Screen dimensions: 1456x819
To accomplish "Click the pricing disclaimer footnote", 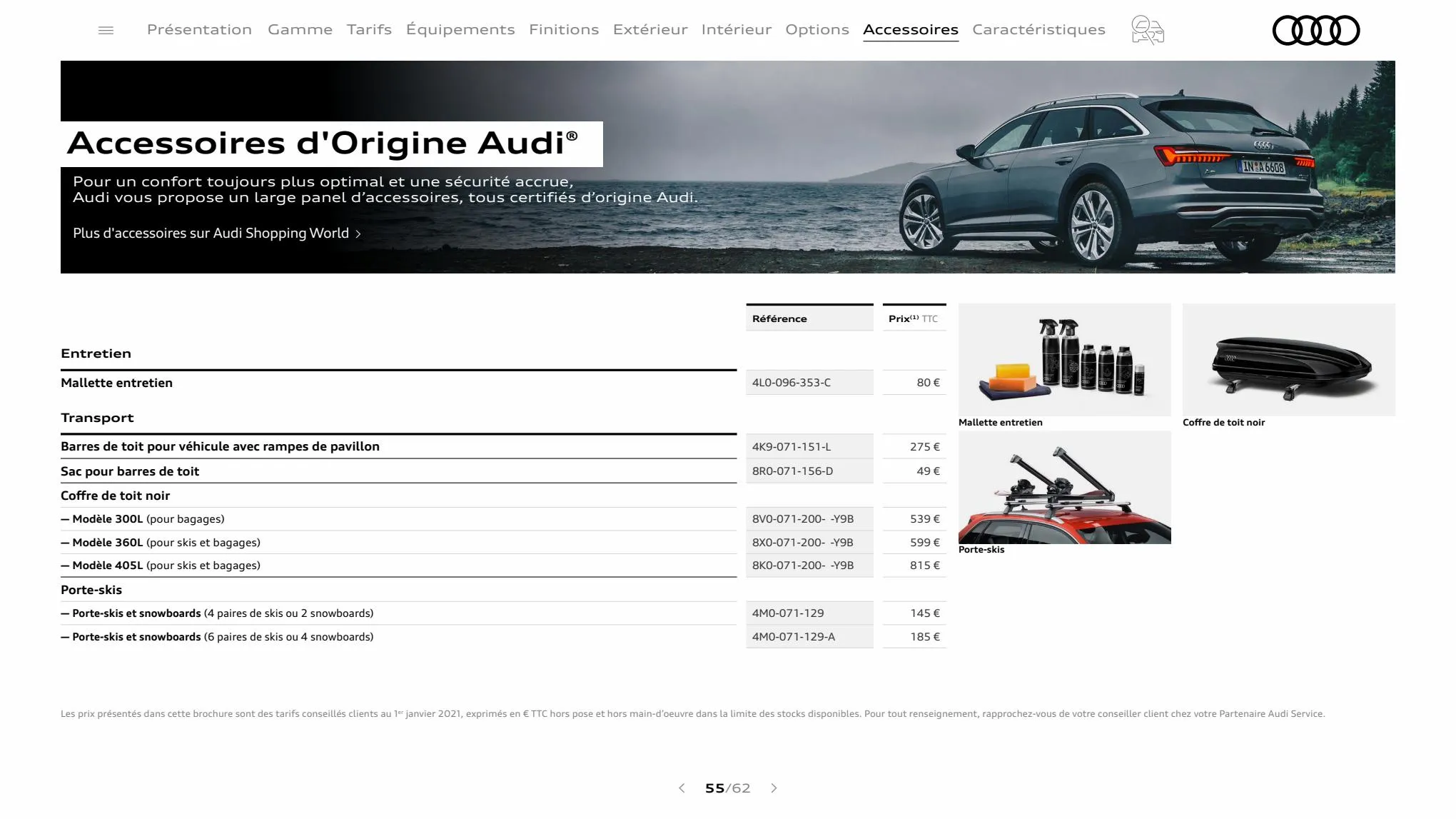I will 692,714.
